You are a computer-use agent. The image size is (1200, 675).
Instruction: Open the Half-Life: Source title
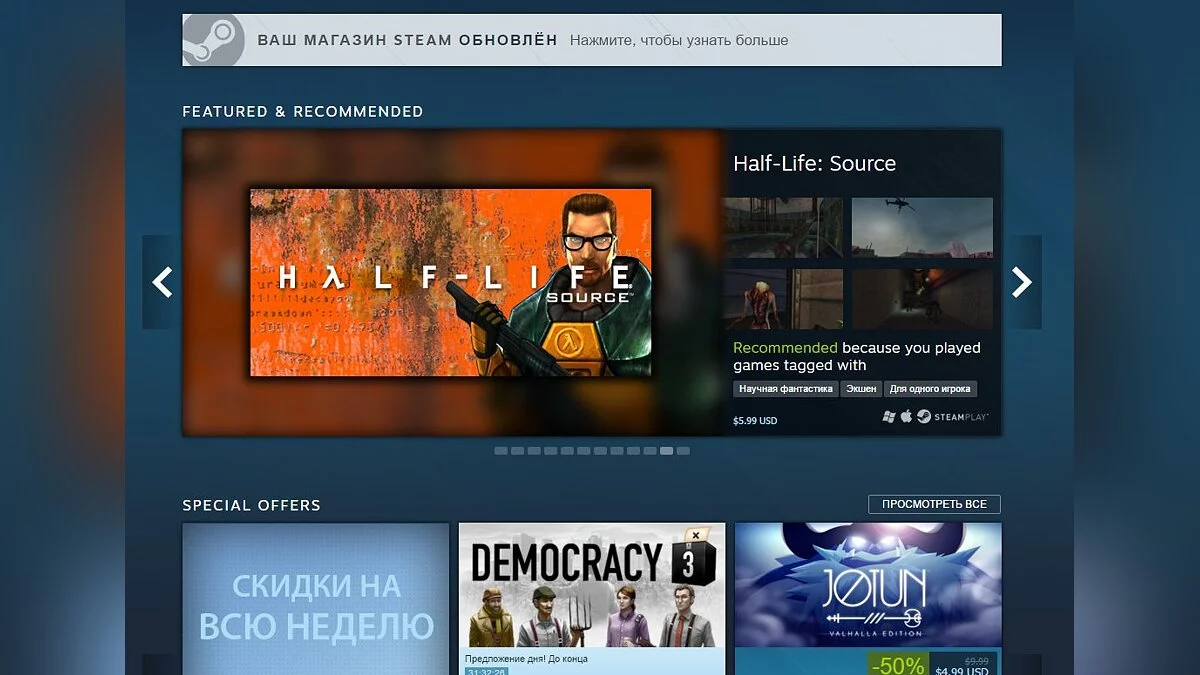[x=814, y=164]
